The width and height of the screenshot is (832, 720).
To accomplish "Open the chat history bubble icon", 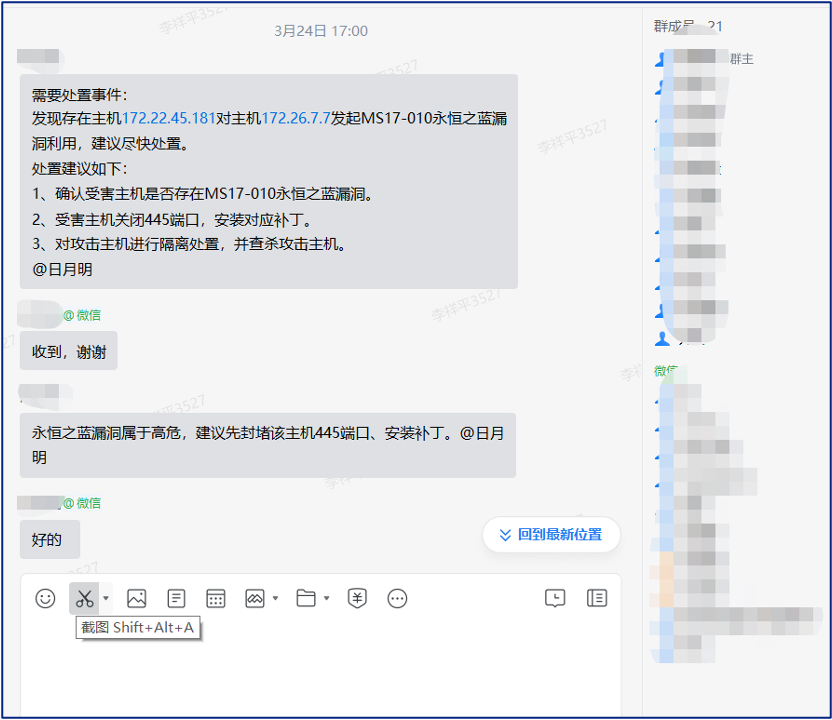I will pyautogui.click(x=553, y=598).
